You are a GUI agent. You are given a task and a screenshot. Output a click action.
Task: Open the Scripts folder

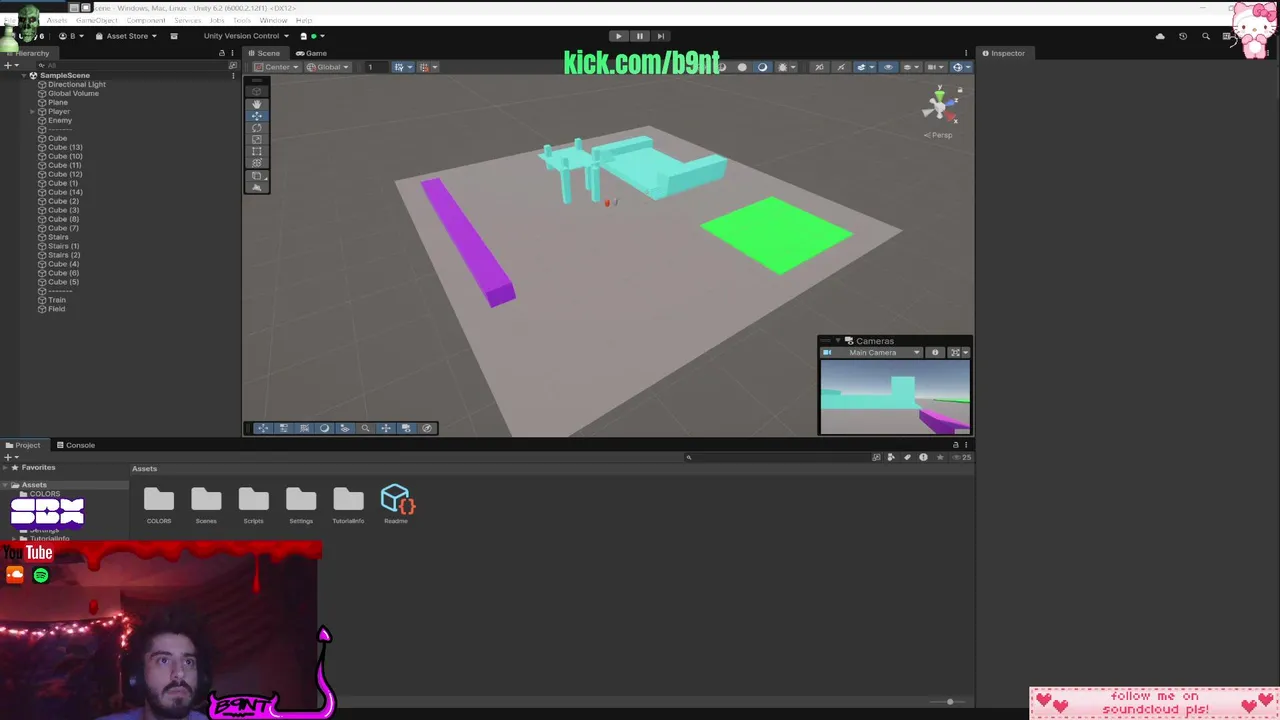(x=253, y=504)
